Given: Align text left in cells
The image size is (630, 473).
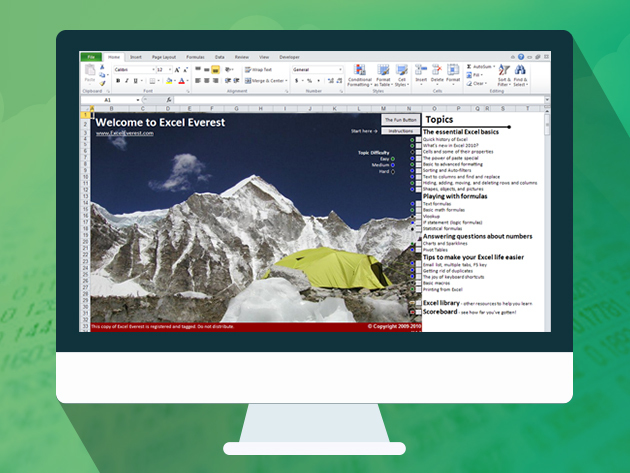Looking at the screenshot, I should point(198,81).
